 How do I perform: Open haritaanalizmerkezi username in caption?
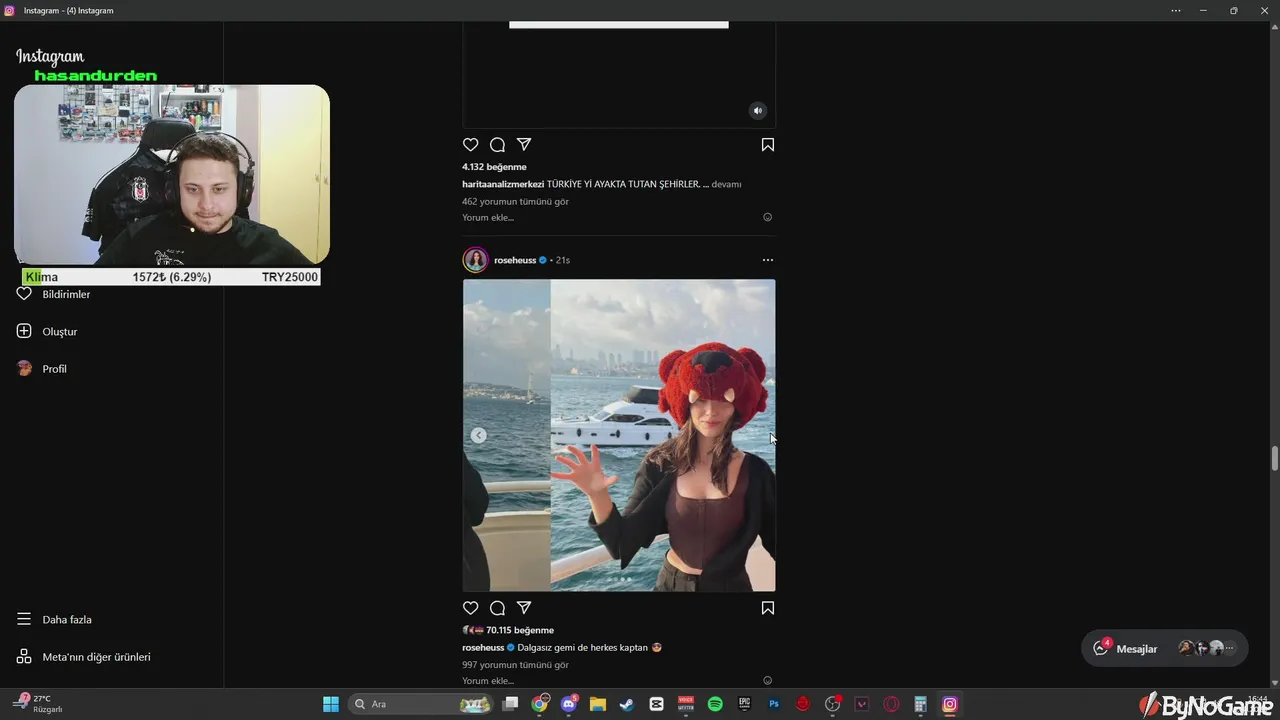point(503,184)
